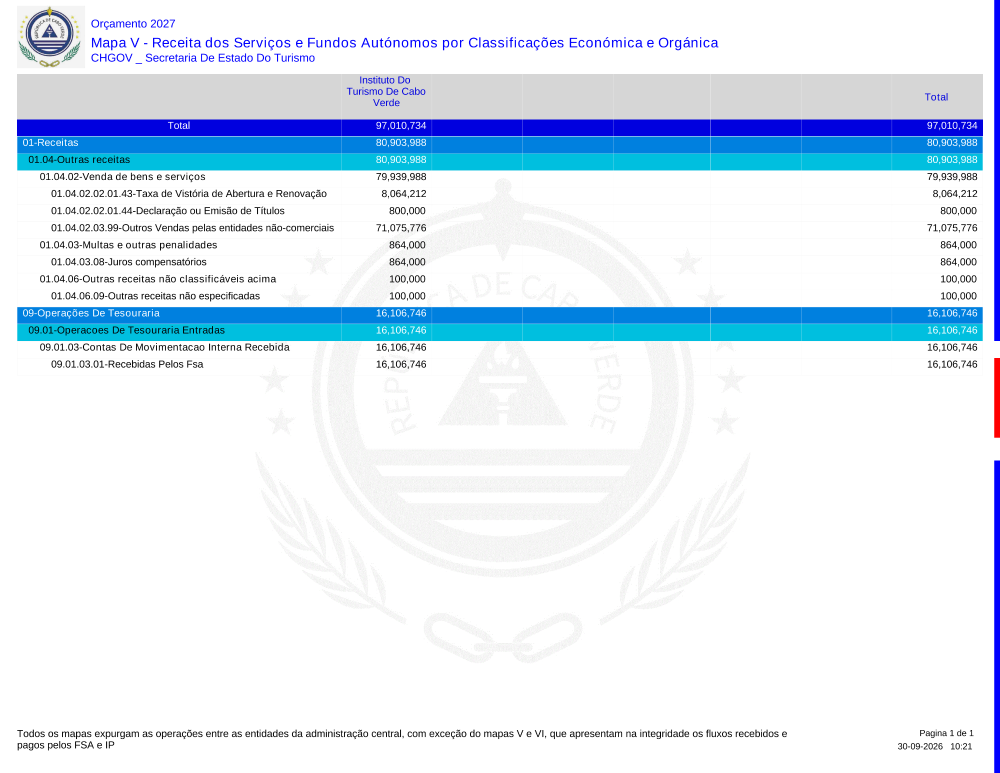Select the Total value 100,000 for row 01.04.06.09
The width and height of the screenshot is (1000, 773).
point(958,296)
